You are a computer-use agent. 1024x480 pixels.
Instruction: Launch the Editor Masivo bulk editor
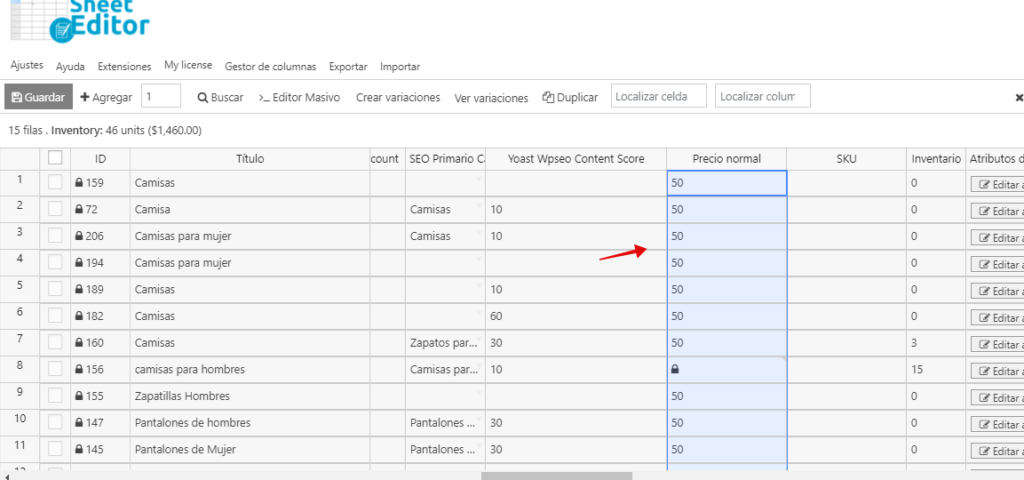299,97
